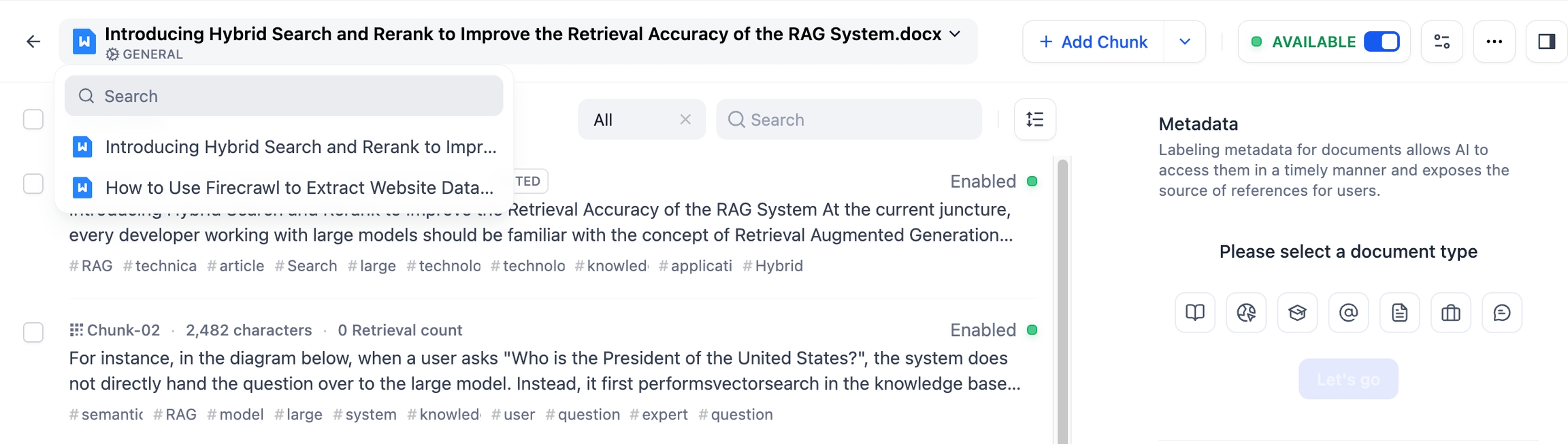Select the email @ document type
1568x444 pixels.
pos(1348,313)
